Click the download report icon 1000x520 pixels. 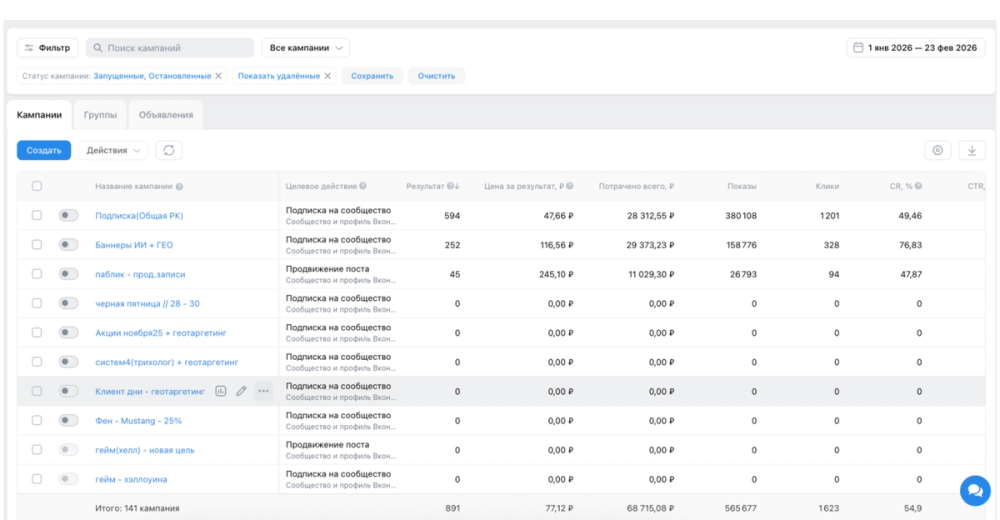click(972, 150)
